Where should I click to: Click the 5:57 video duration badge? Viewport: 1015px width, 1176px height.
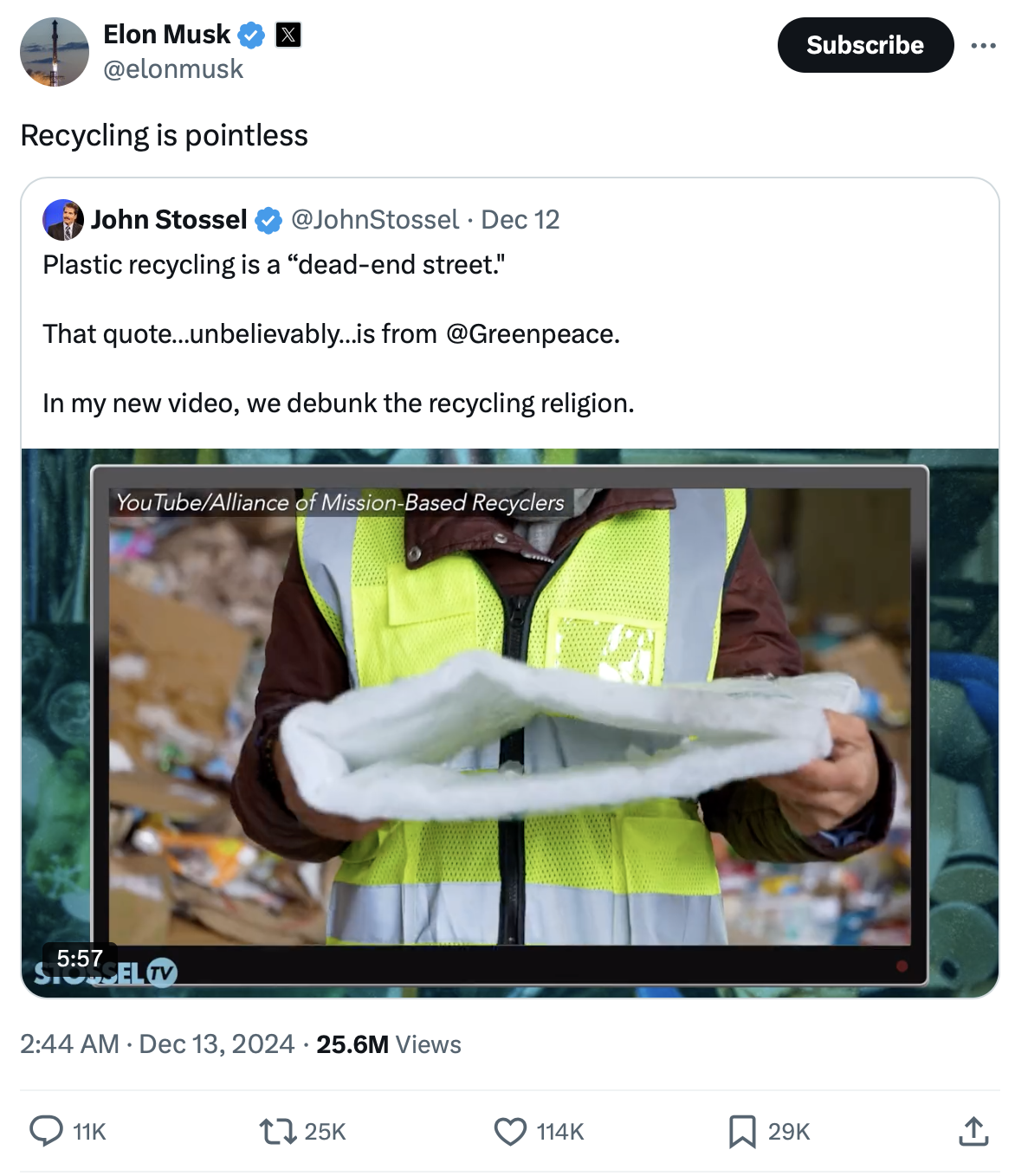[x=80, y=958]
